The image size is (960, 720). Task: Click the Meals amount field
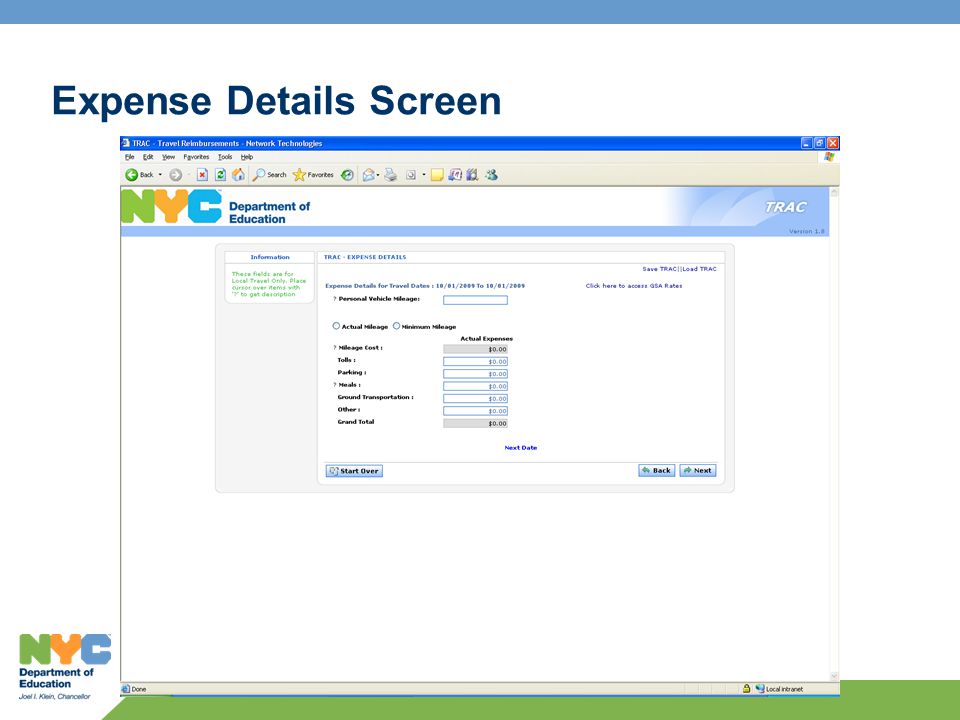(x=475, y=386)
